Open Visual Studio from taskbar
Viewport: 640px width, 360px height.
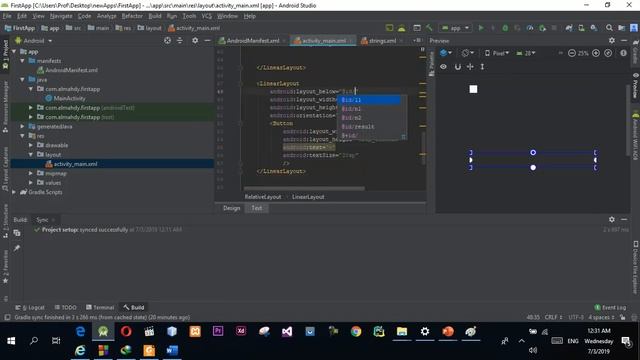287,331
